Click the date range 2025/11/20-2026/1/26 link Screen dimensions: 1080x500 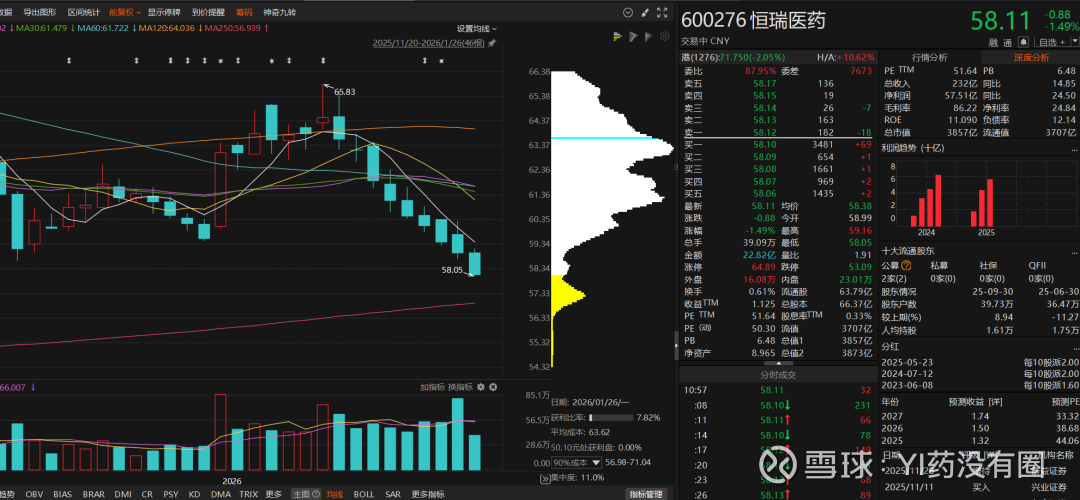coord(428,43)
